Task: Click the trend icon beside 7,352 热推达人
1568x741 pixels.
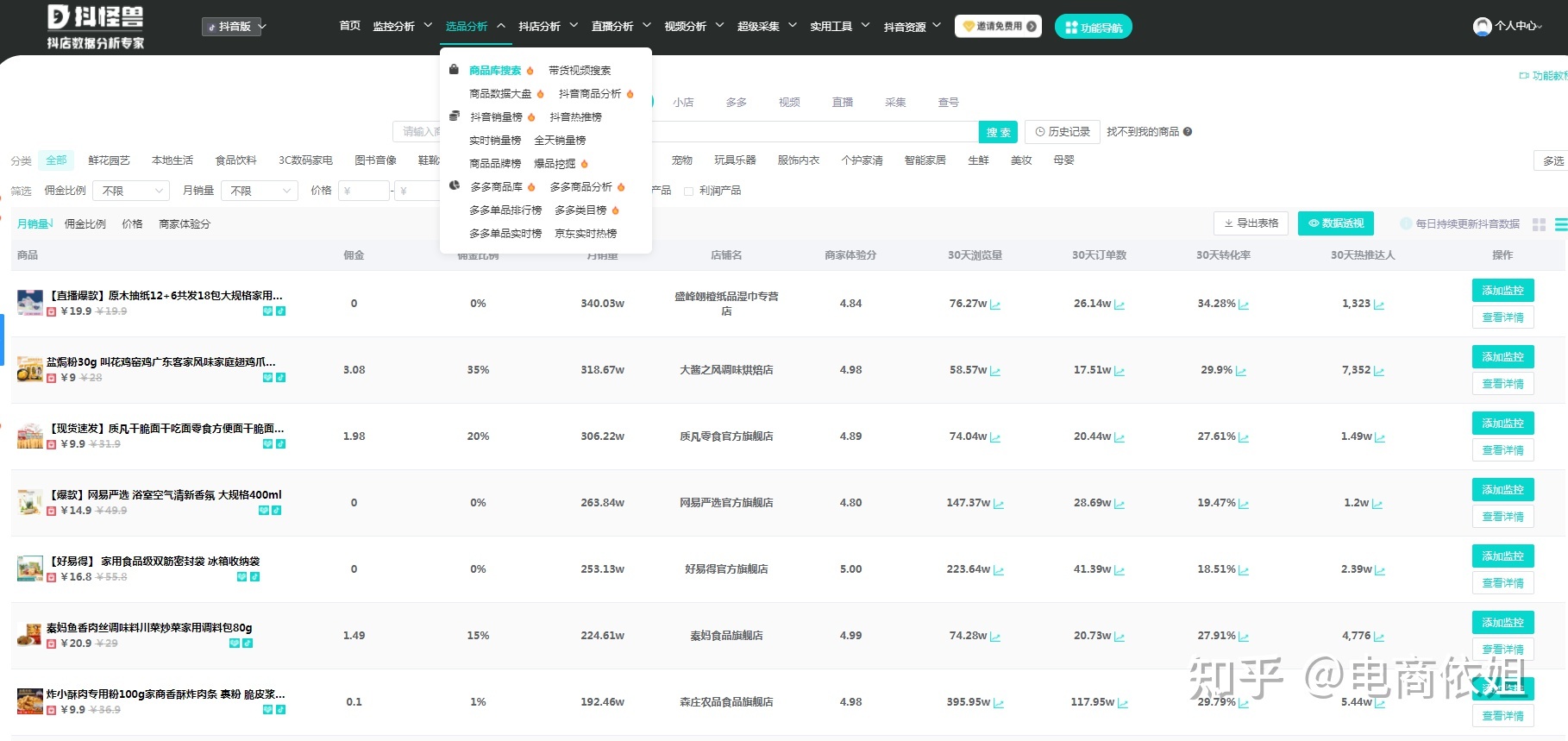Action: (1378, 371)
